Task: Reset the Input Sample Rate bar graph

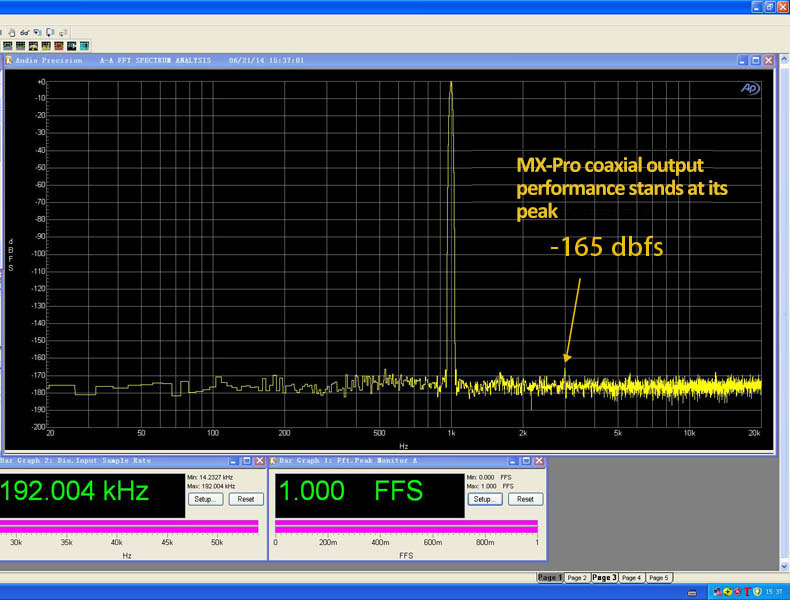Action: (x=246, y=499)
